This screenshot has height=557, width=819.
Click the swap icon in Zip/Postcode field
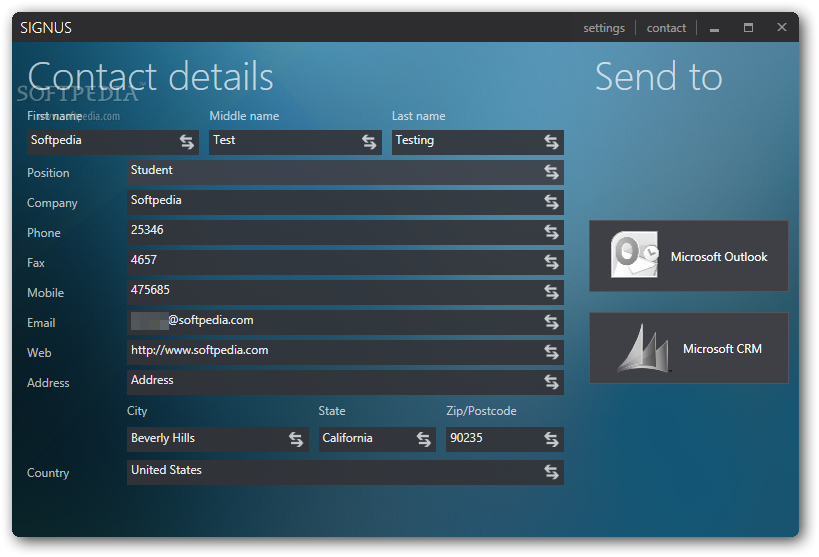[x=552, y=439]
